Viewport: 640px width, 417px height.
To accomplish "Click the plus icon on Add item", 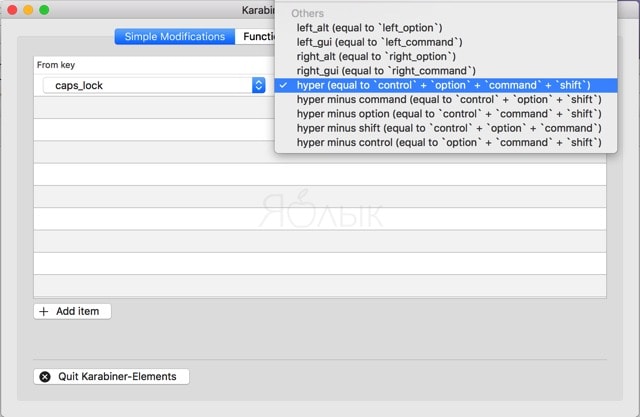I will point(44,312).
